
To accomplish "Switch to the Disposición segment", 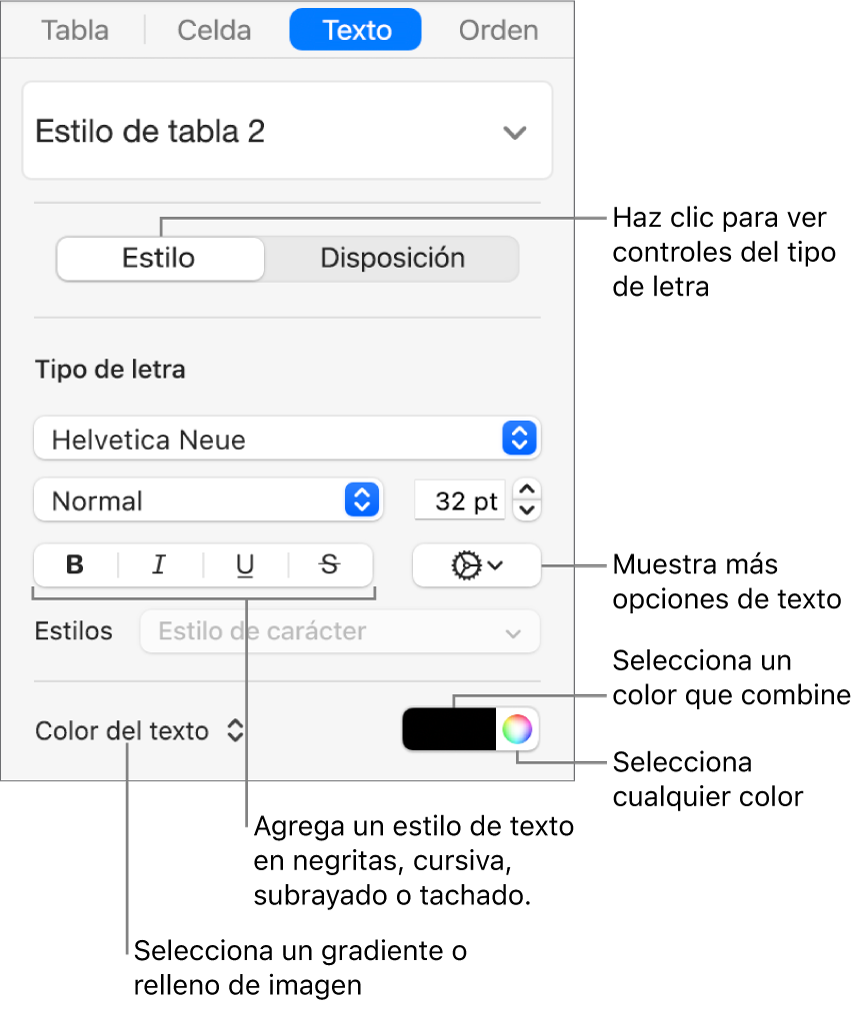I will pyautogui.click(x=392, y=258).
